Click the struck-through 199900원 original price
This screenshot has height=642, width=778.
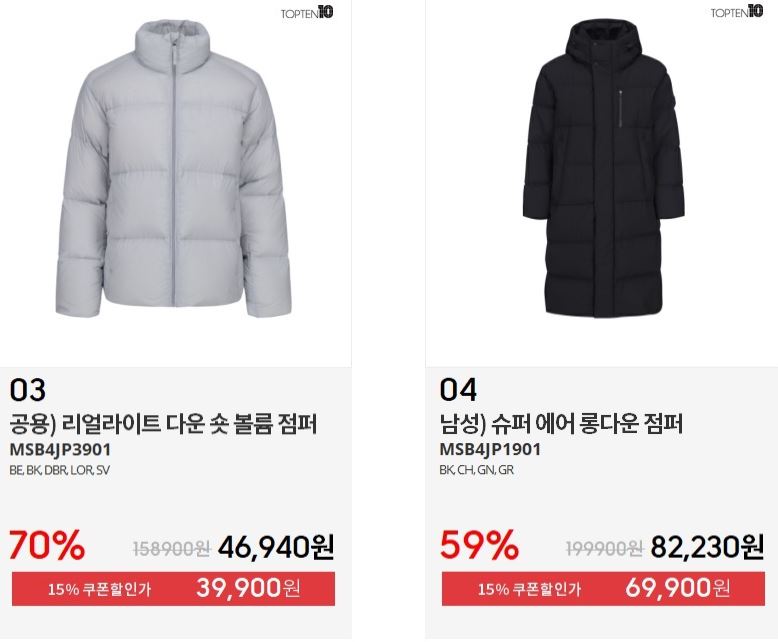(x=605, y=549)
